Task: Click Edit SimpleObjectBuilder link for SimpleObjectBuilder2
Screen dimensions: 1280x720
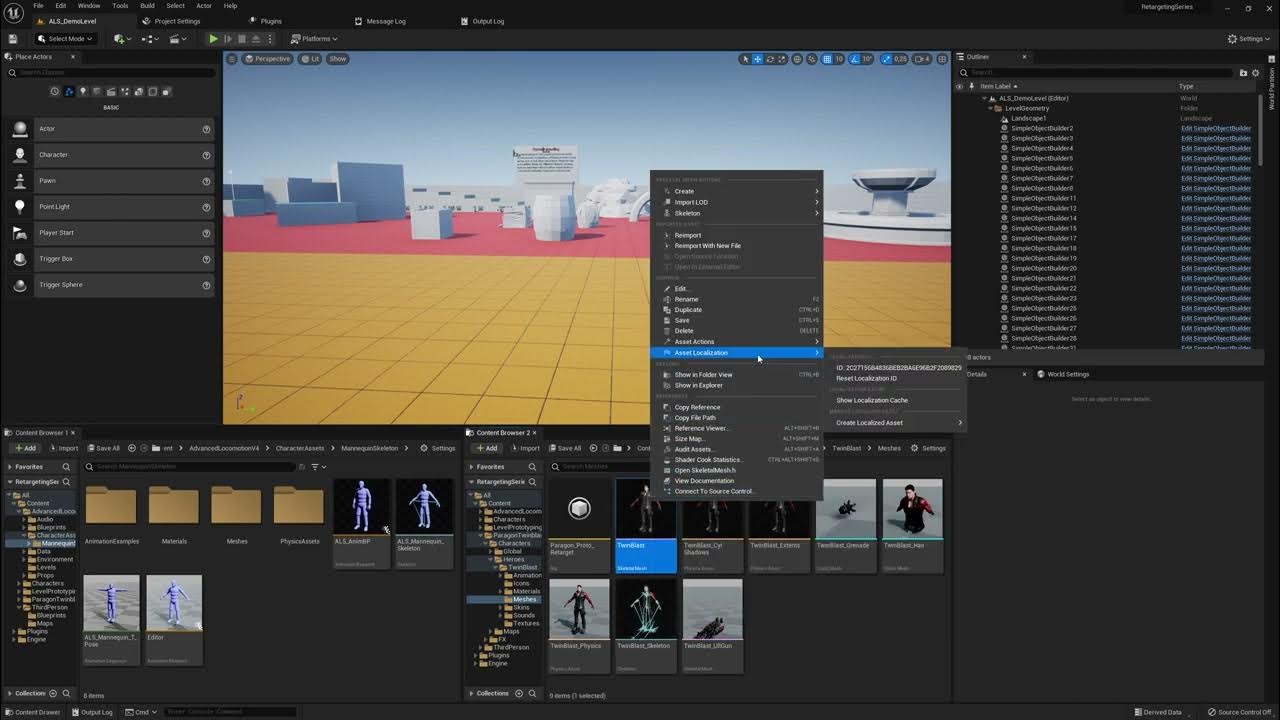Action: coord(1215,128)
